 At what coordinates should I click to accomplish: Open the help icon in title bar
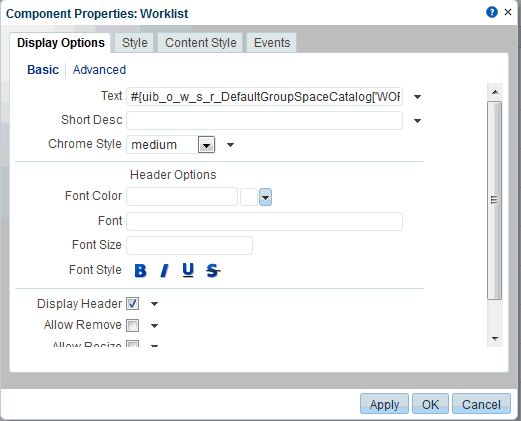[x=492, y=12]
